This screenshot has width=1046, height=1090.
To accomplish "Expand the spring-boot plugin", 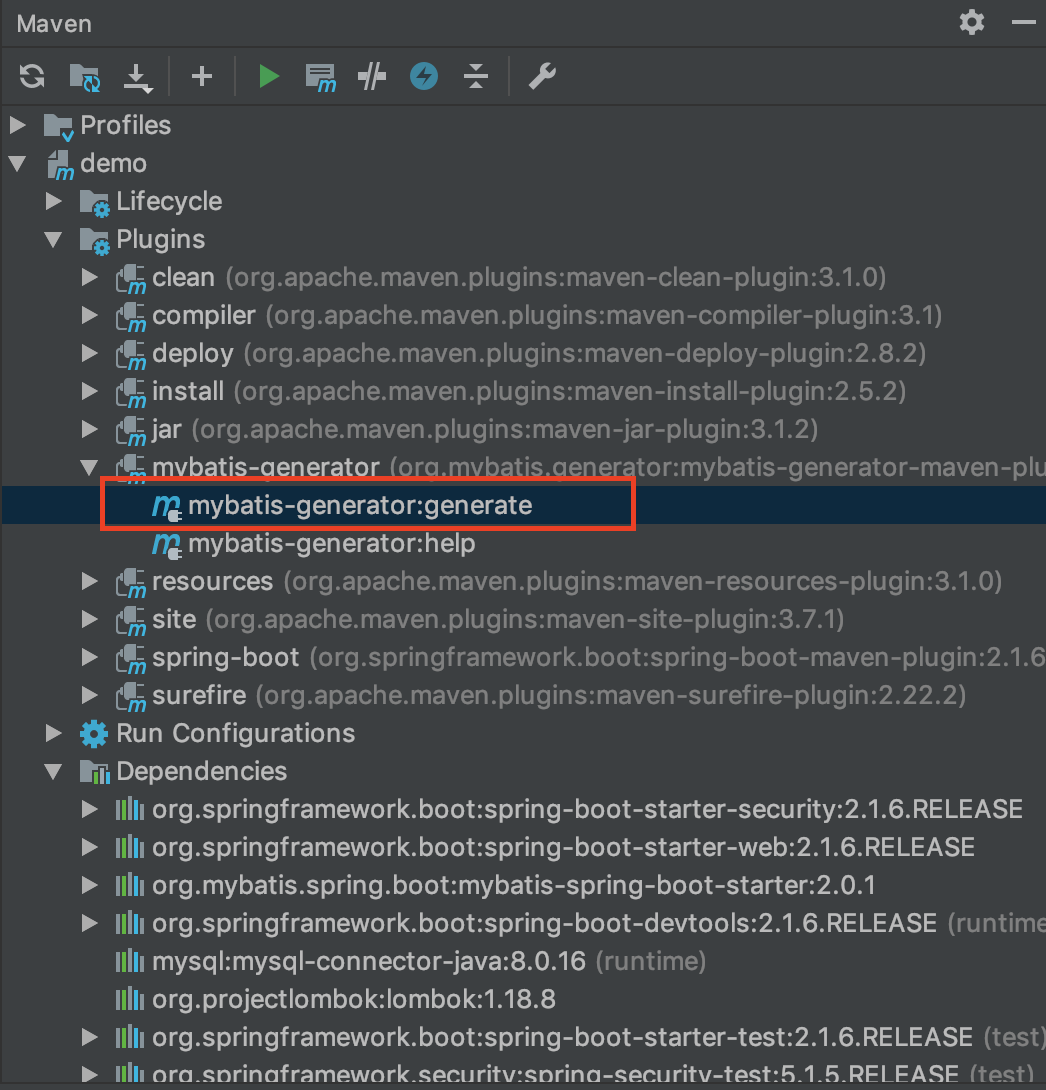I will (90, 657).
